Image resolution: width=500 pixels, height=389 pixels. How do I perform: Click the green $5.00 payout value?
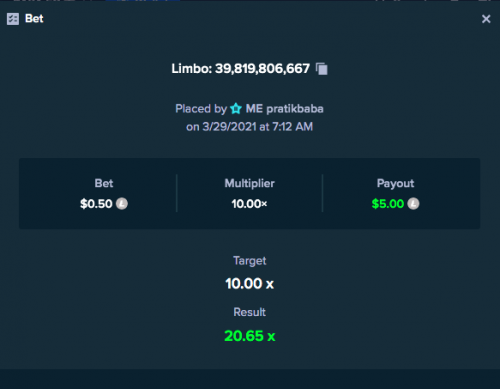coord(388,204)
